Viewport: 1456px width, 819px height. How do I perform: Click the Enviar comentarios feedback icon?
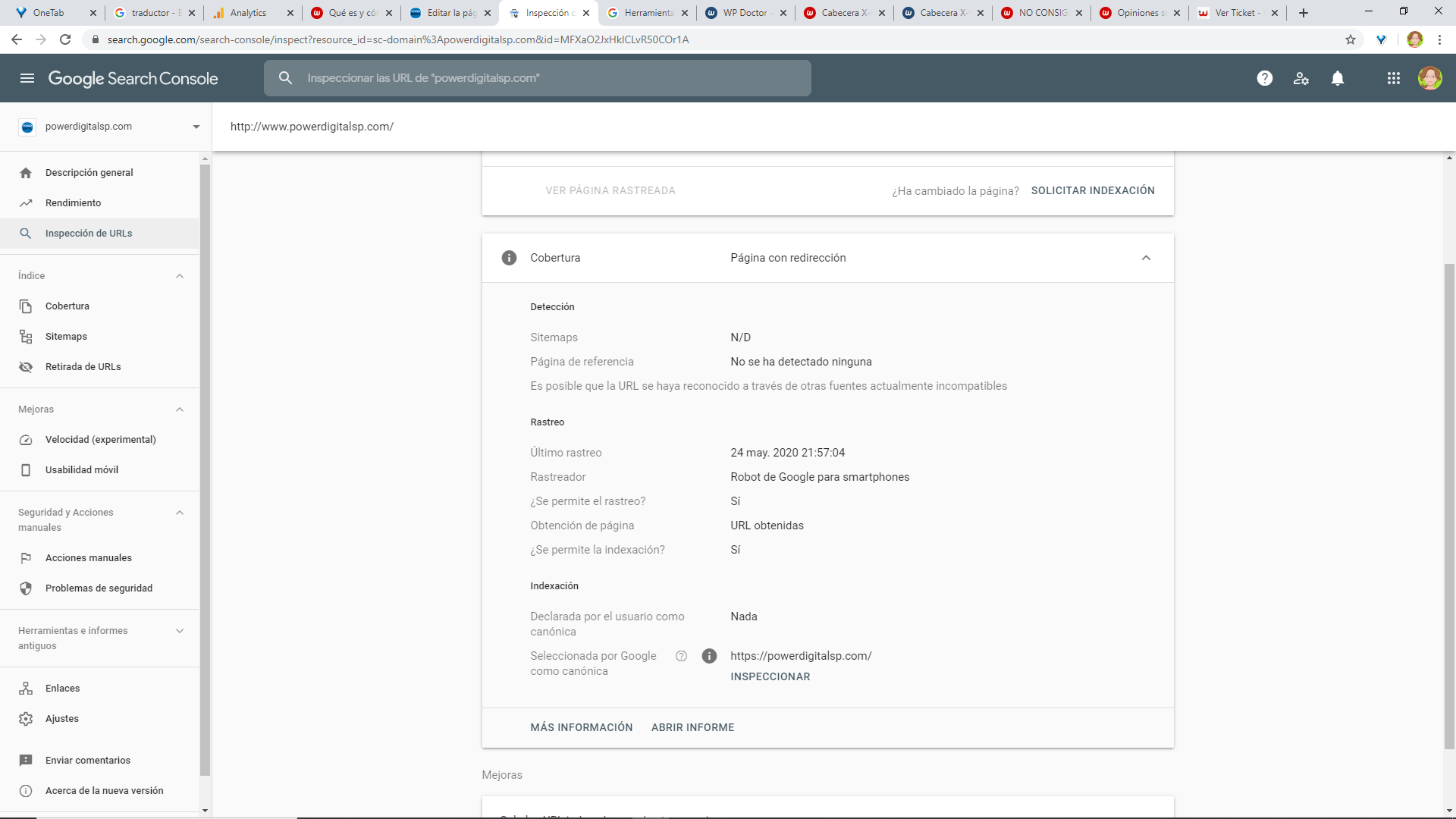(26, 761)
